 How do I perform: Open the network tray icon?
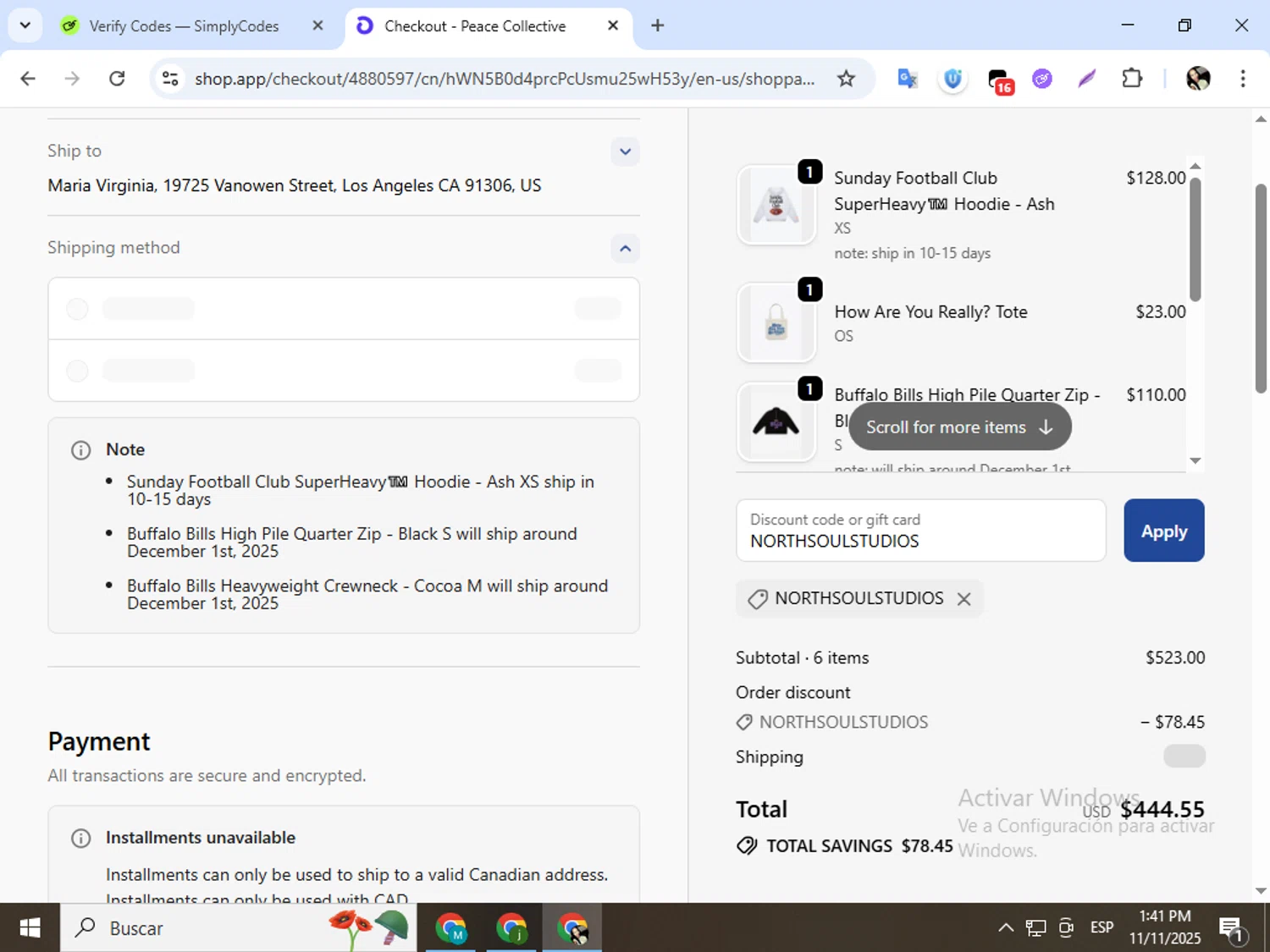[1035, 928]
